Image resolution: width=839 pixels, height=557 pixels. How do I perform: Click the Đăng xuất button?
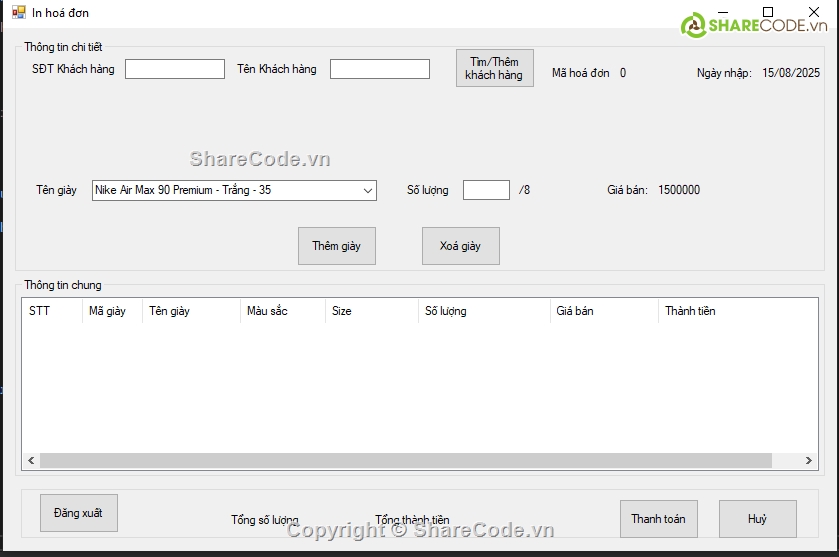tap(79, 513)
